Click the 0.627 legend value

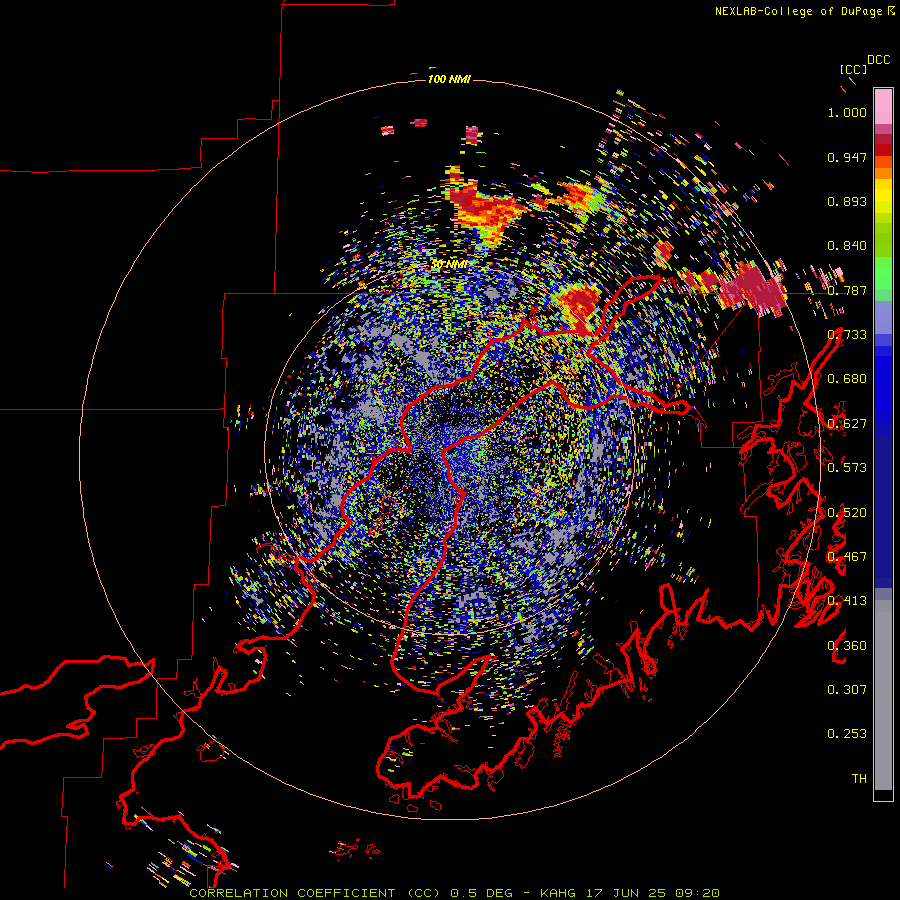tap(847, 424)
